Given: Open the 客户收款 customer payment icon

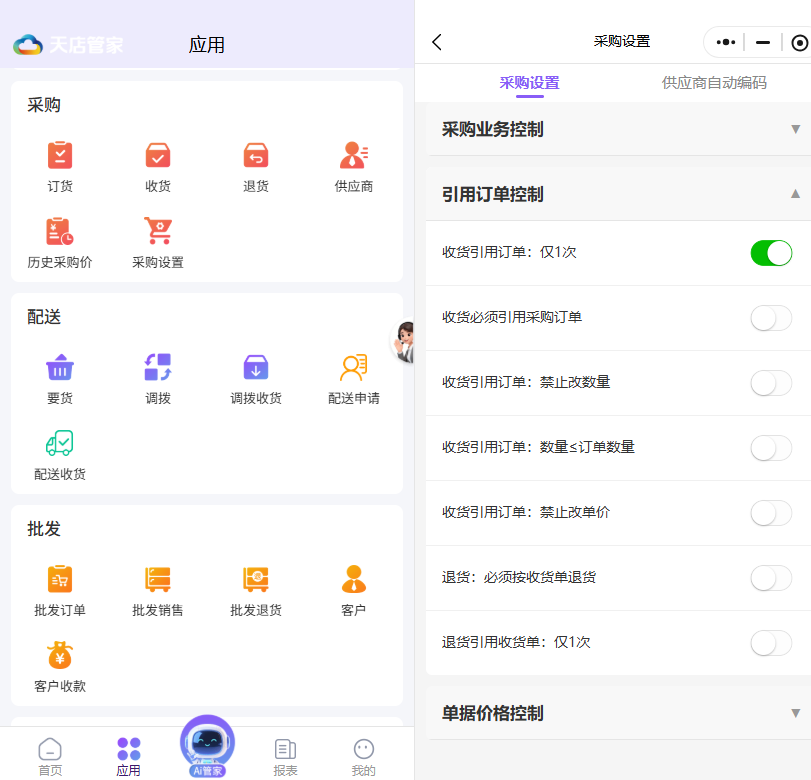Looking at the screenshot, I should click(x=60, y=657).
